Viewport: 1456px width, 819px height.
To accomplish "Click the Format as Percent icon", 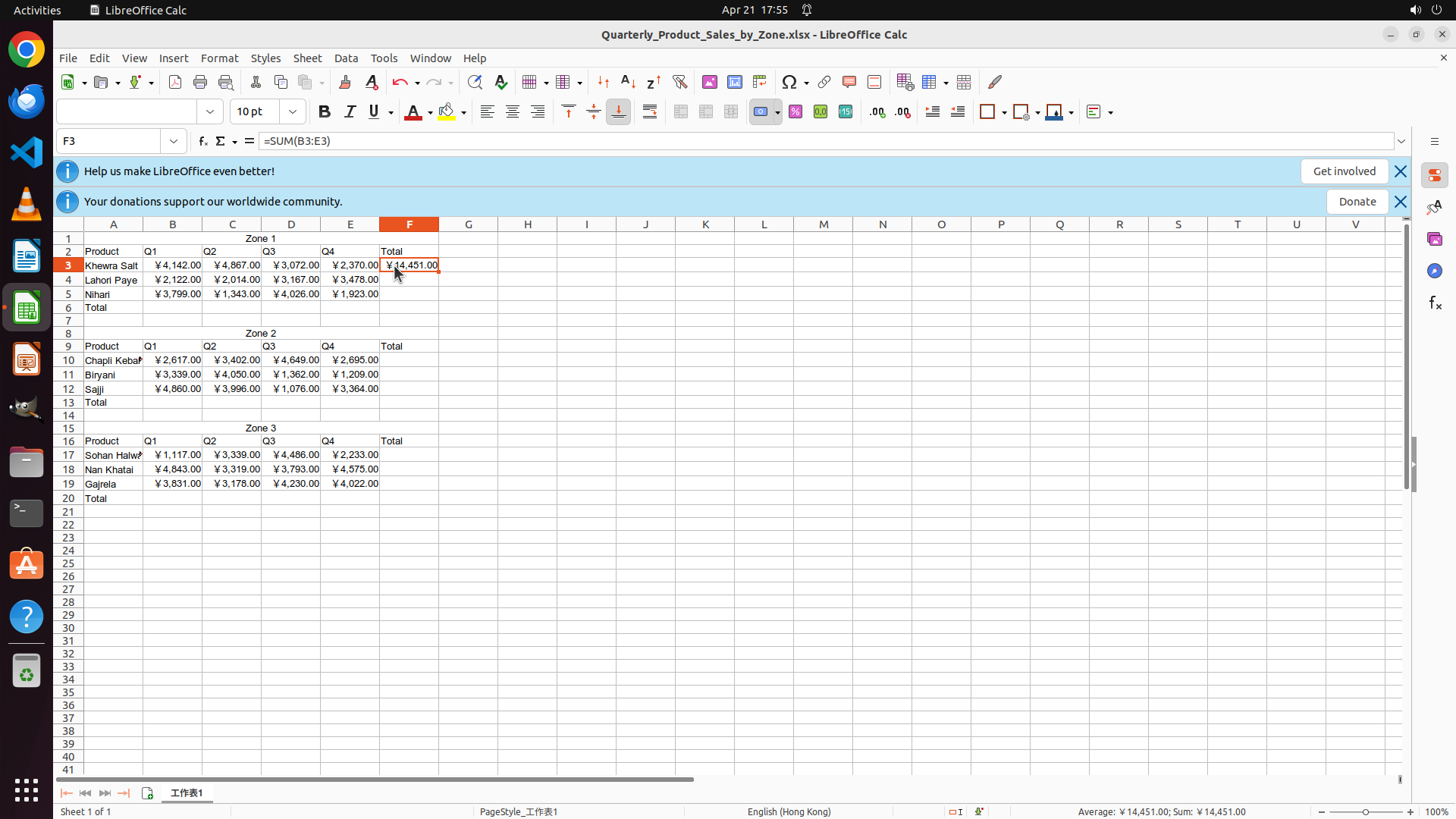I will 795,112.
